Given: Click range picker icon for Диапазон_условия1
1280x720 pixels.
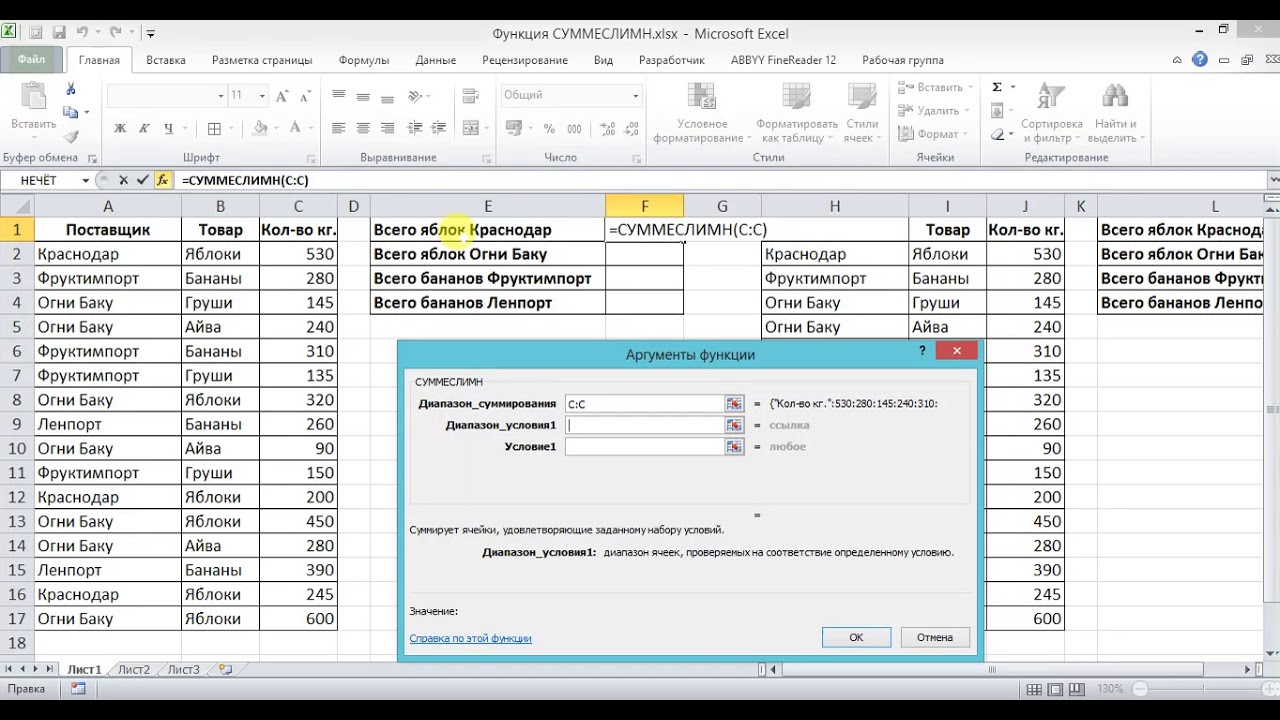Looking at the screenshot, I should click(735, 425).
